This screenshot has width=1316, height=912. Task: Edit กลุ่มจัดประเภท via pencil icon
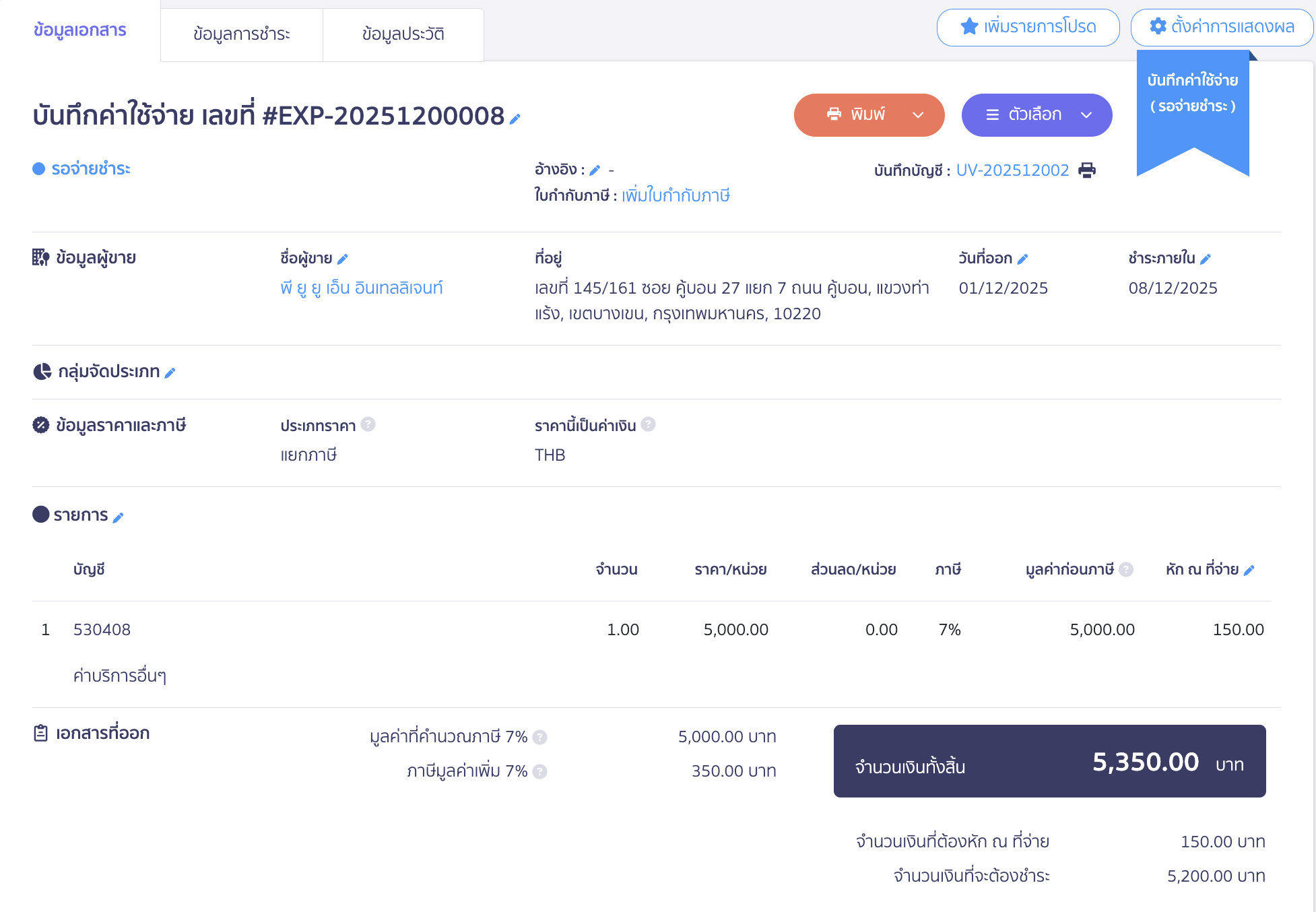(x=170, y=373)
